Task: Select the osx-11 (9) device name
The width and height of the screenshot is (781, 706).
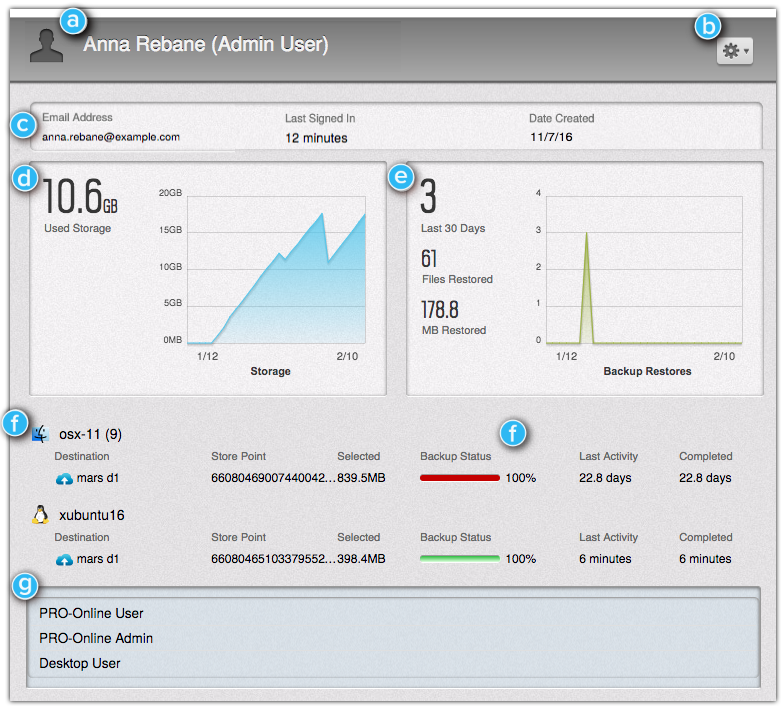Action: [x=91, y=434]
